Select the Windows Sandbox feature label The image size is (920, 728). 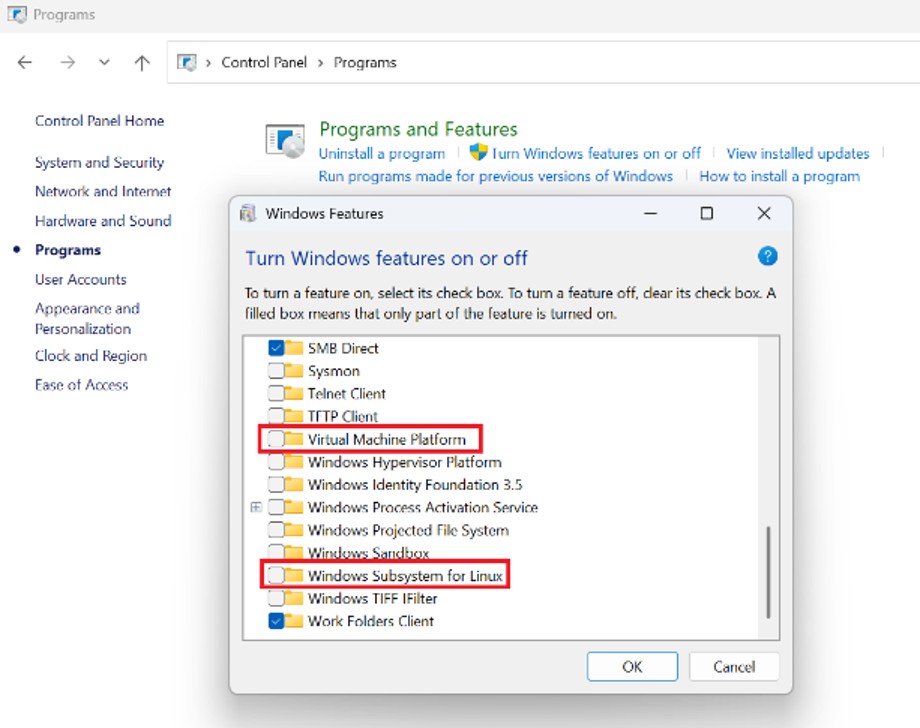(x=368, y=553)
